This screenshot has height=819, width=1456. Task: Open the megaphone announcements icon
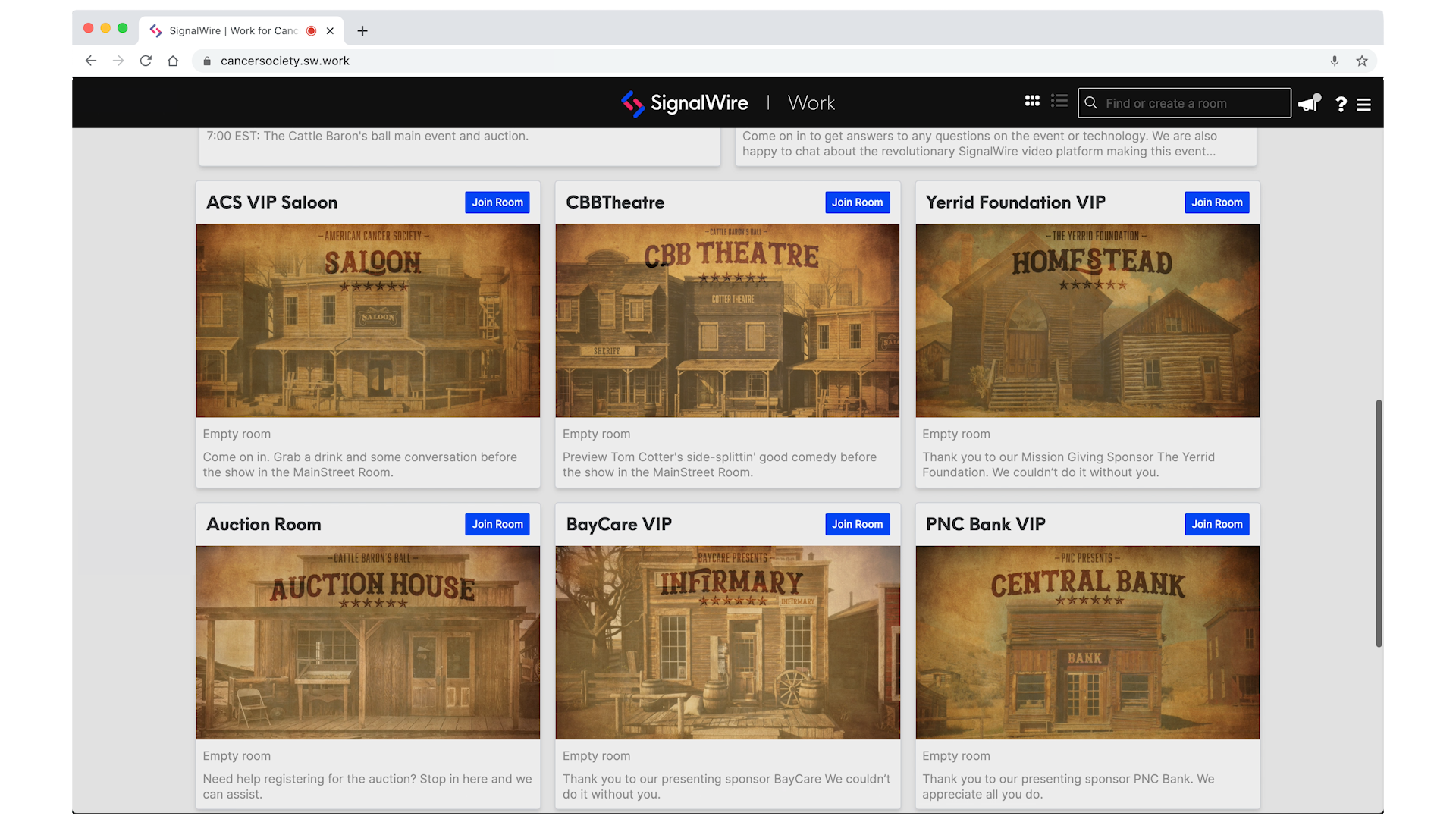pyautogui.click(x=1310, y=103)
